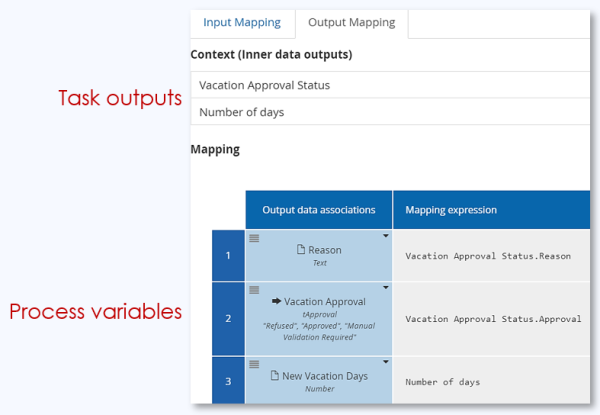This screenshot has height=415, width=600.
Task: Select row number 1 in the mapping table
Action: point(228,255)
